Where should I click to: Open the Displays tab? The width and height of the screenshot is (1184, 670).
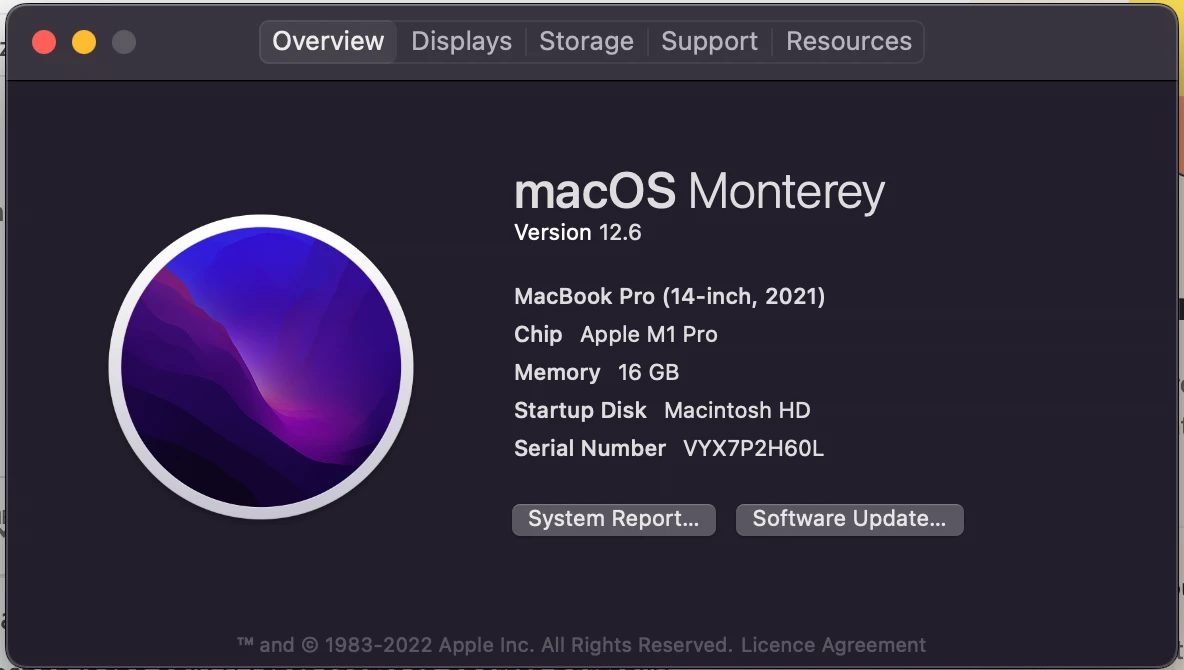point(461,42)
